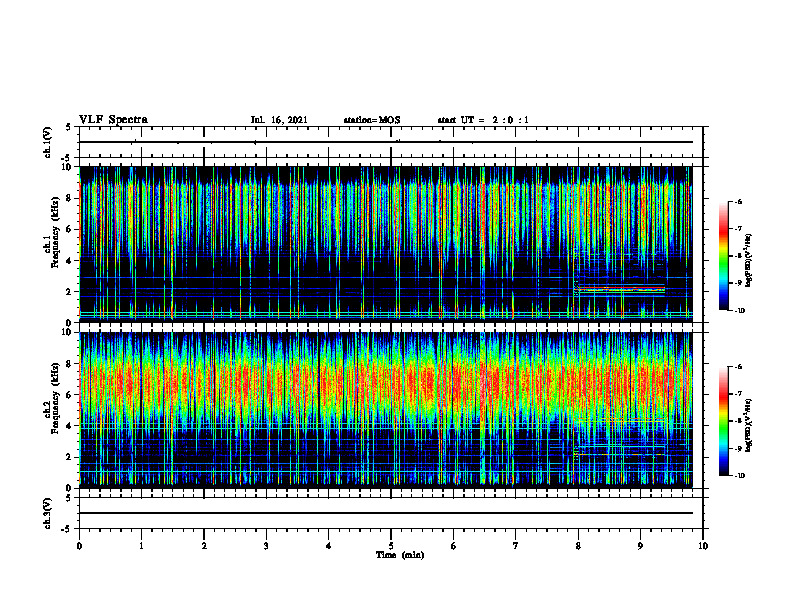Click the time axis tick label "10"
This screenshot has height=612, width=792.
[703, 546]
